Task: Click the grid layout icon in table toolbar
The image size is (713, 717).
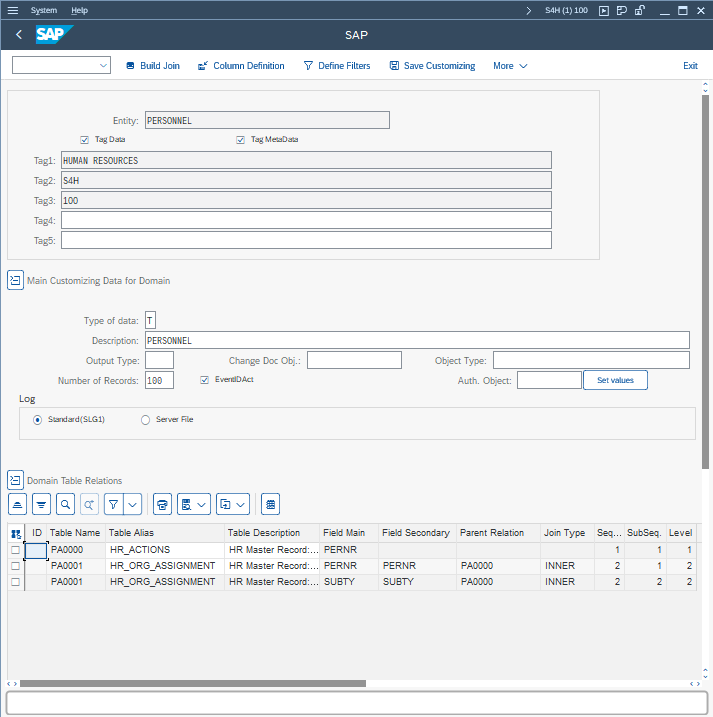Action: click(271, 503)
